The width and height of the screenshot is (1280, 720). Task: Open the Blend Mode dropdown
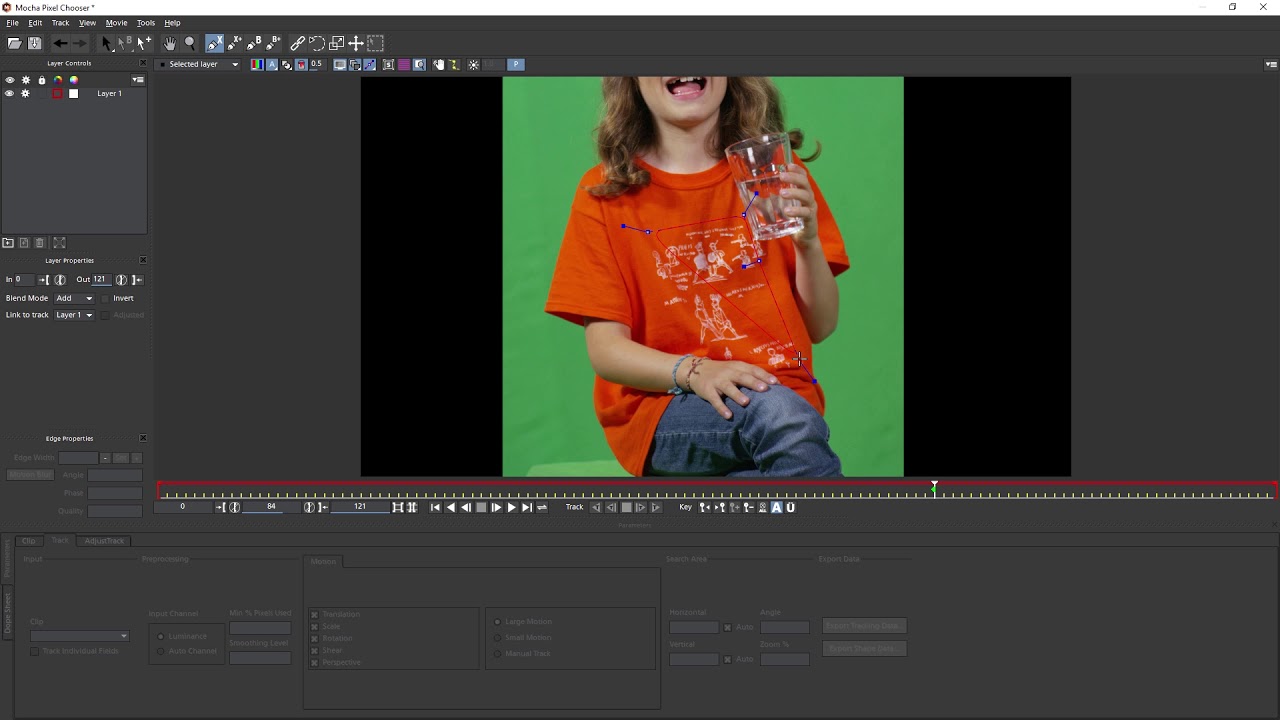point(74,298)
